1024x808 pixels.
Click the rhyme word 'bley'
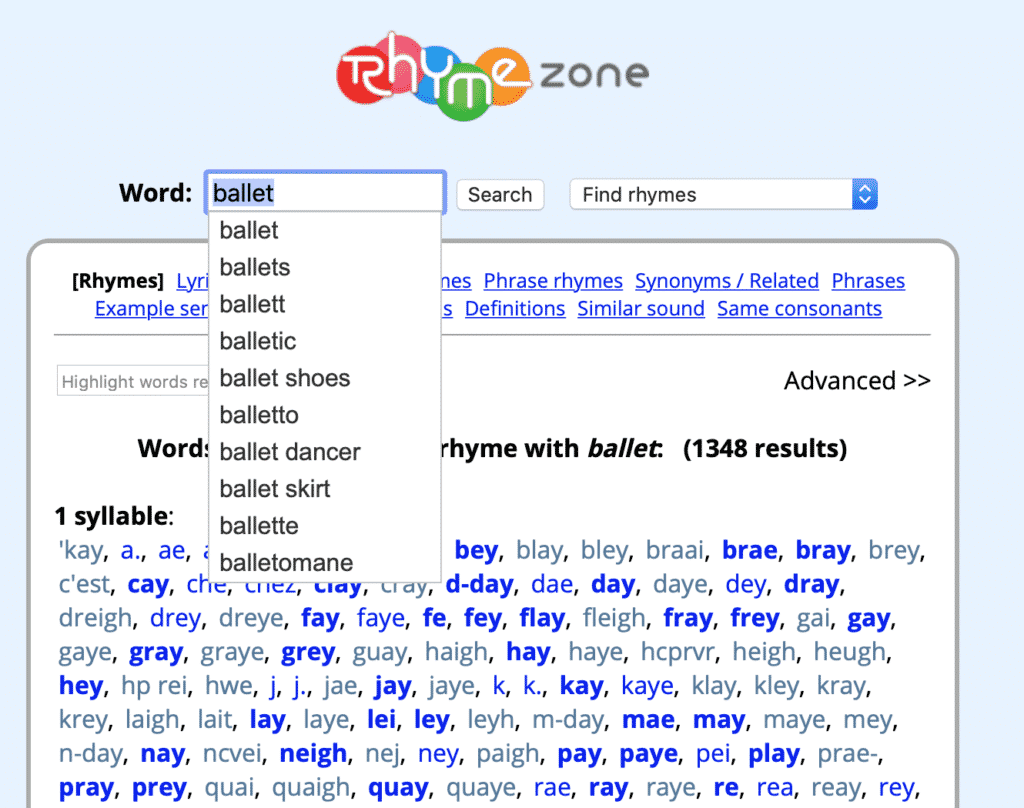(x=604, y=551)
